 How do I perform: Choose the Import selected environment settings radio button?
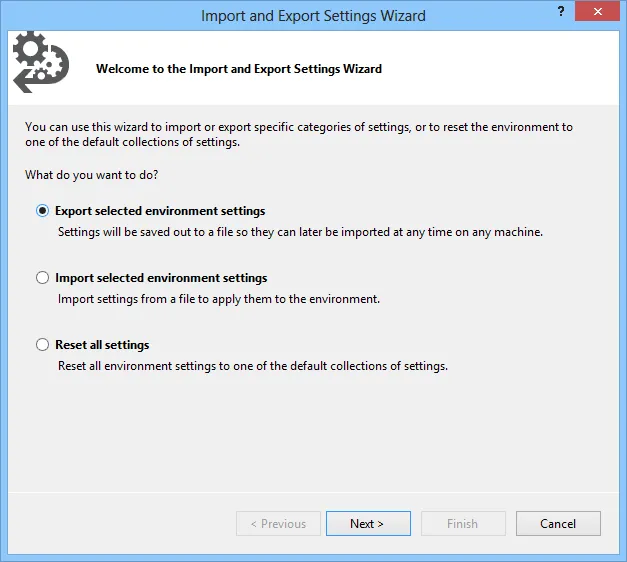point(42,278)
